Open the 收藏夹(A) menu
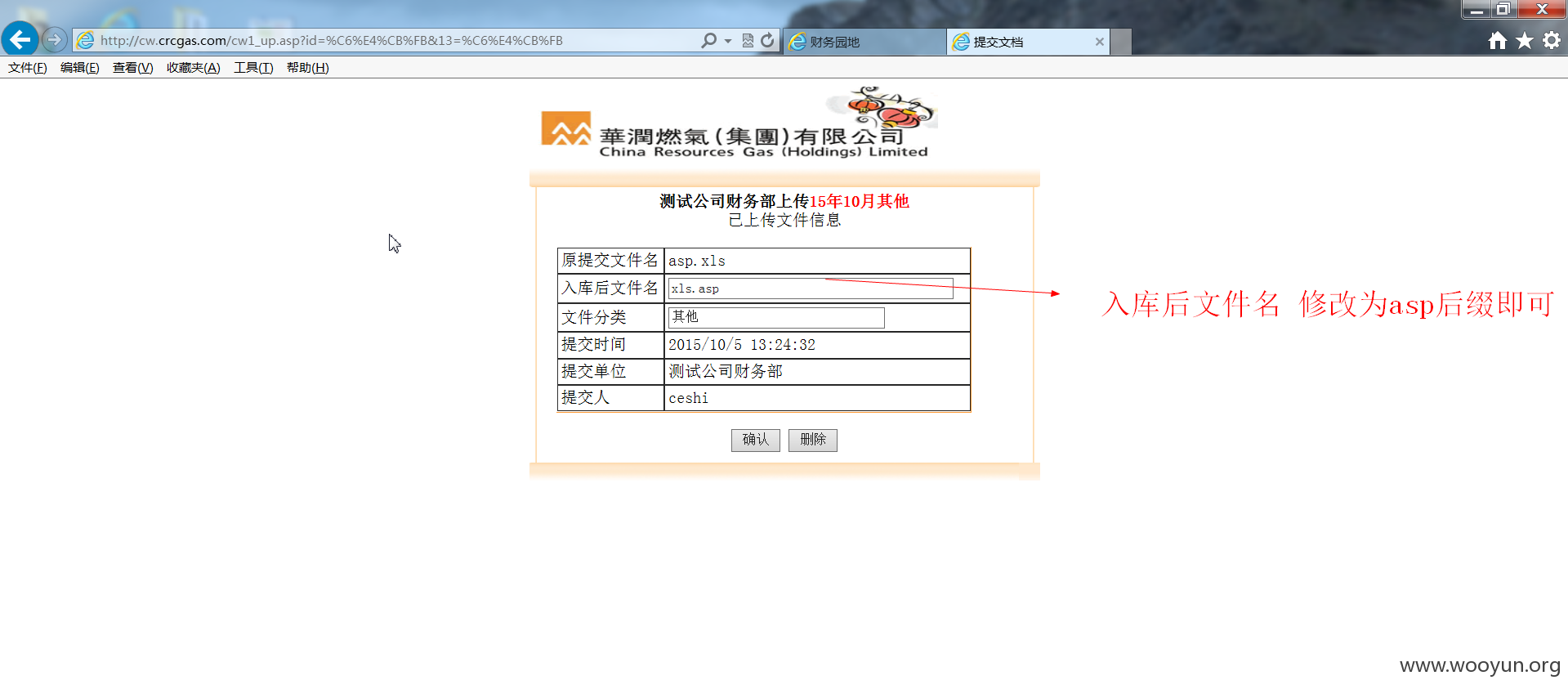Viewport: 1568px width, 689px height. click(x=194, y=68)
